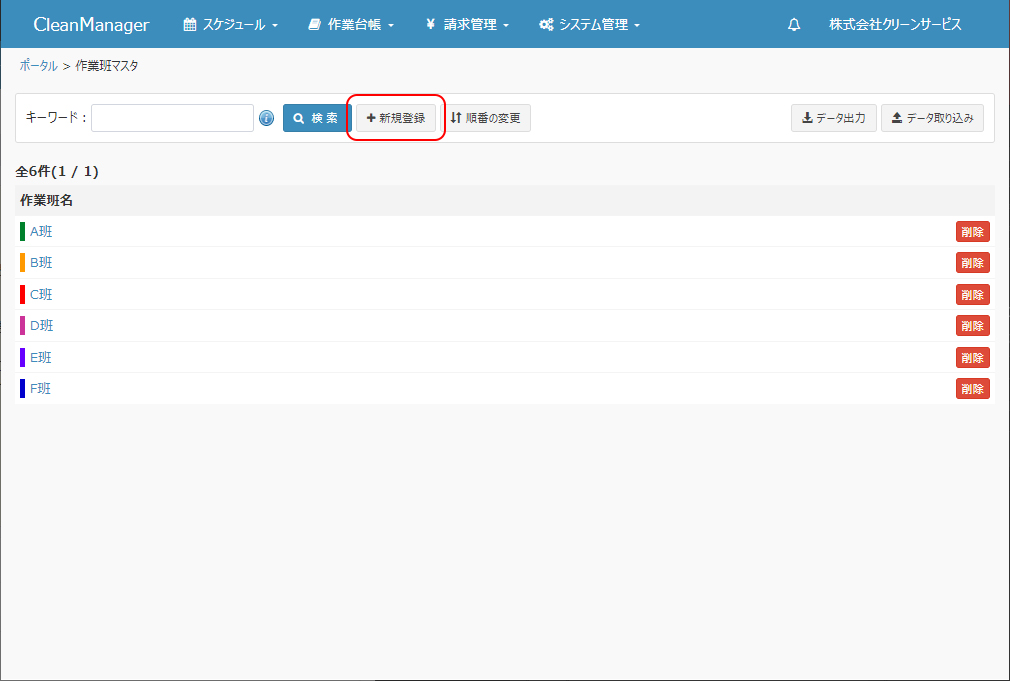Click 株式会社クリーンサービス account name
1010x681 pixels.
click(x=895, y=25)
